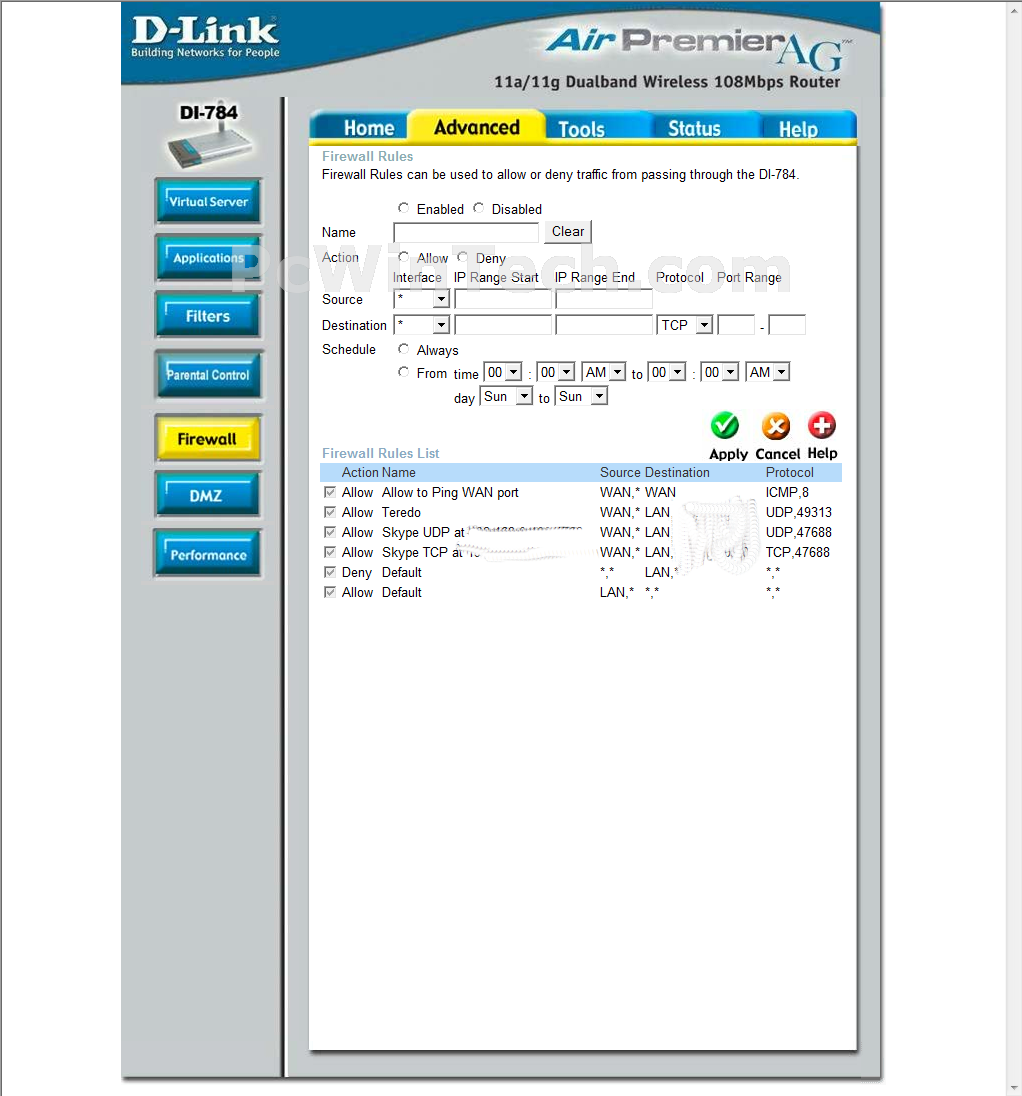Select the Deny action radio button

click(462, 257)
